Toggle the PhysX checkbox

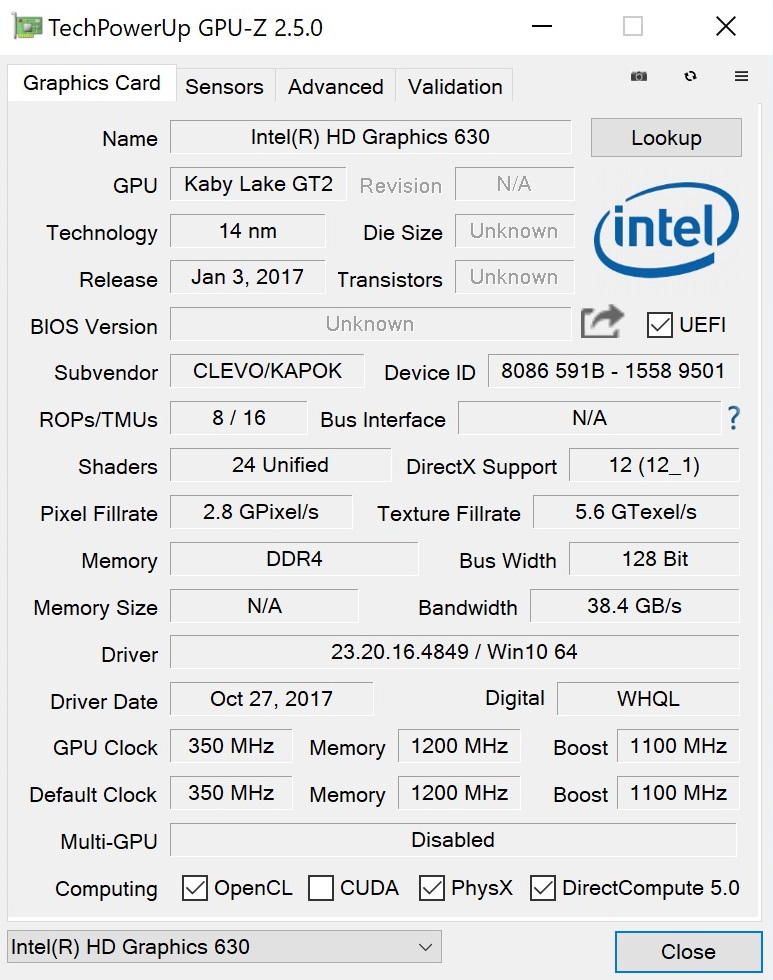pos(432,888)
